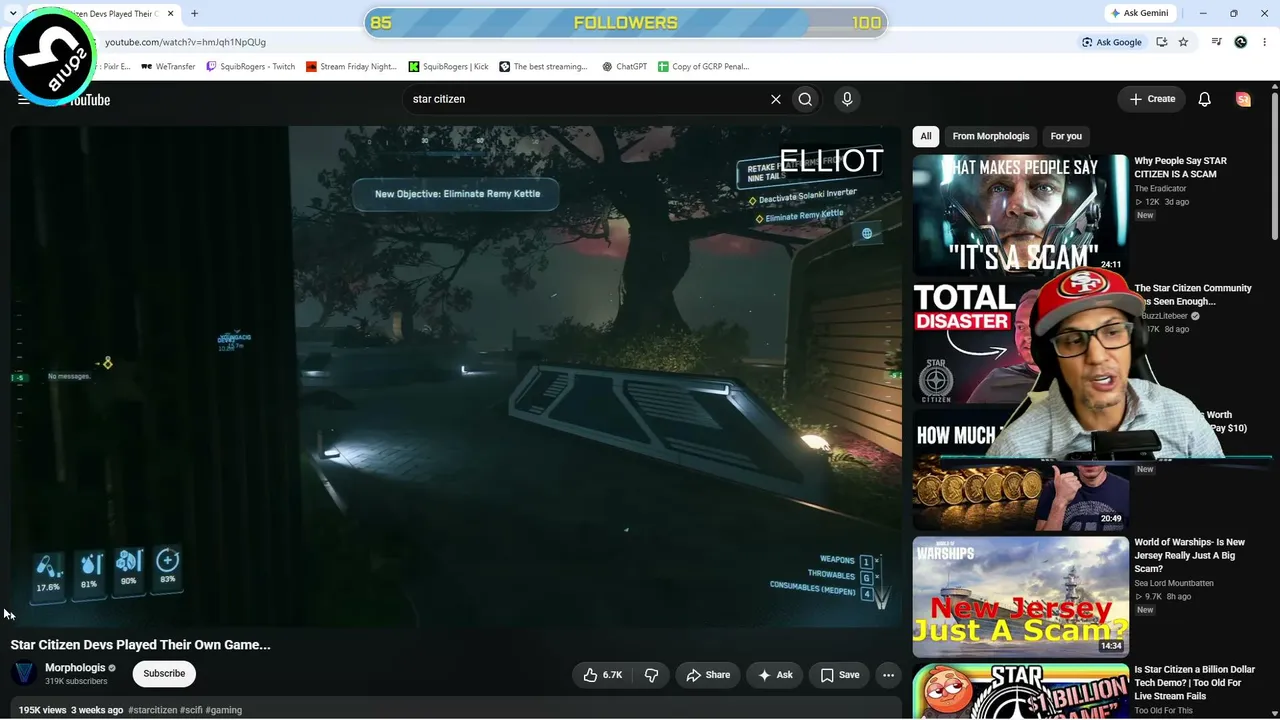Open World of Warships New Jersey video title
The image size is (1280, 720).
[1190, 555]
